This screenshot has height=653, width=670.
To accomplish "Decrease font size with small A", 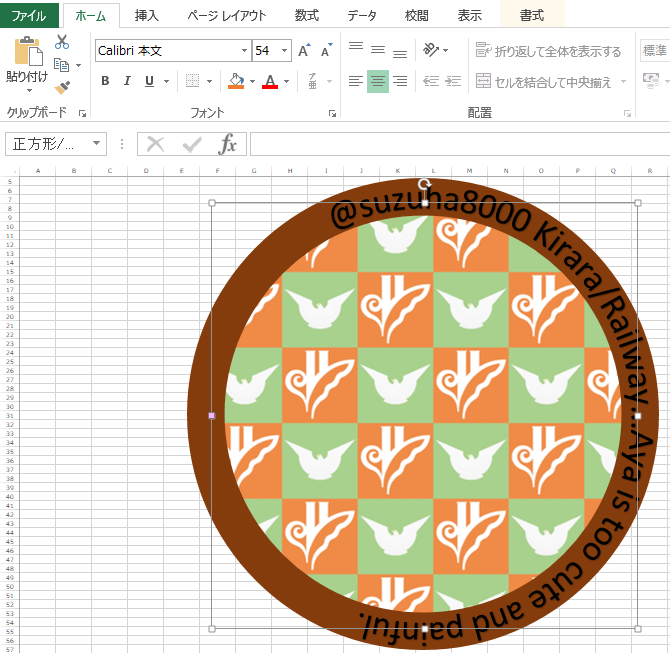I will pos(326,50).
